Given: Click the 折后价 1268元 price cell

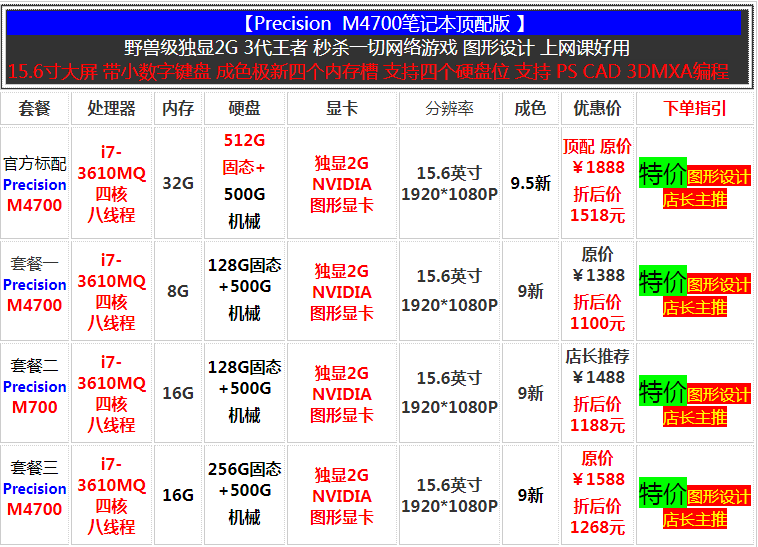Looking at the screenshot, I should [x=598, y=494].
